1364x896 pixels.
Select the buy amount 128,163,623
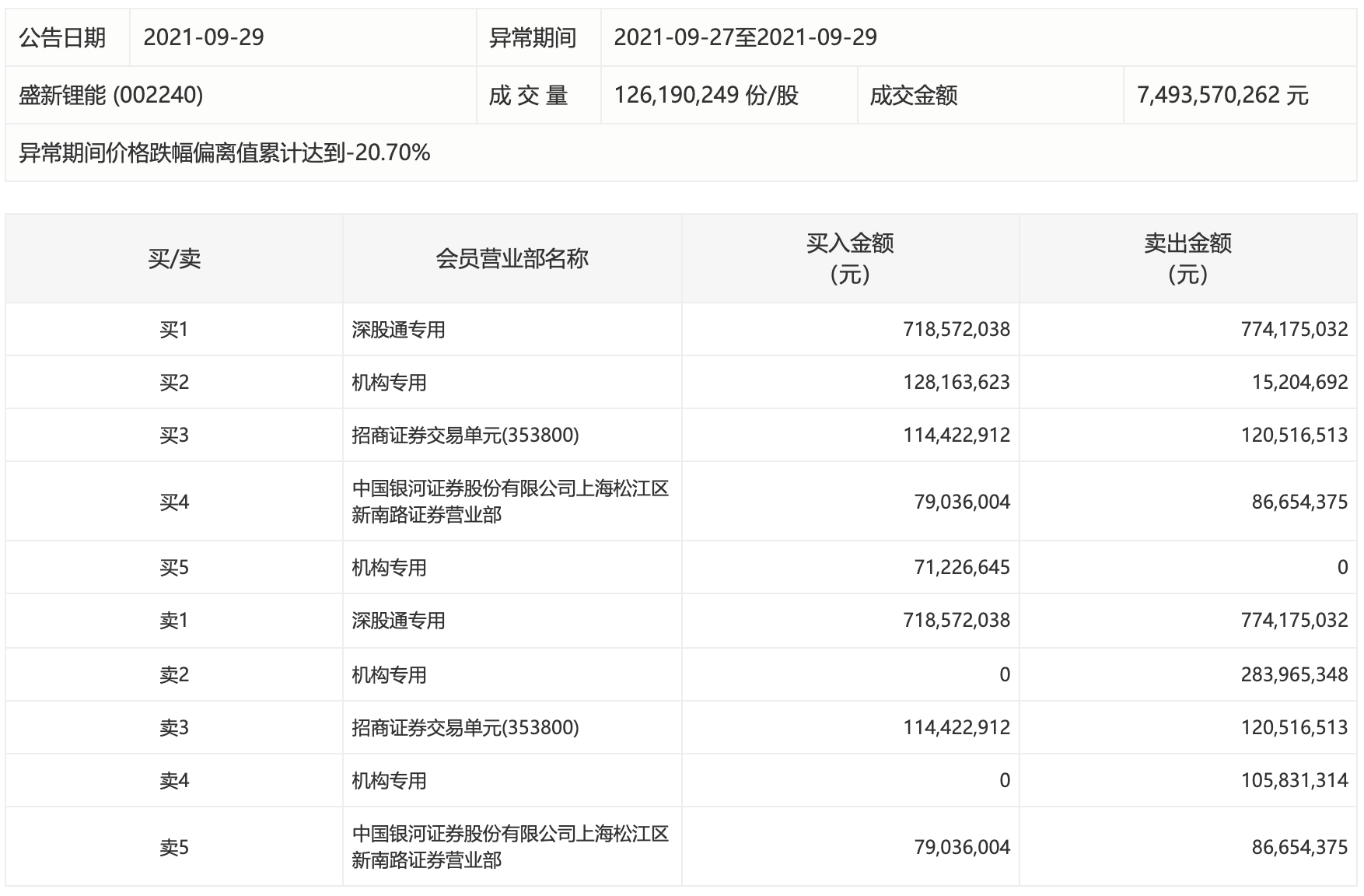coord(956,383)
